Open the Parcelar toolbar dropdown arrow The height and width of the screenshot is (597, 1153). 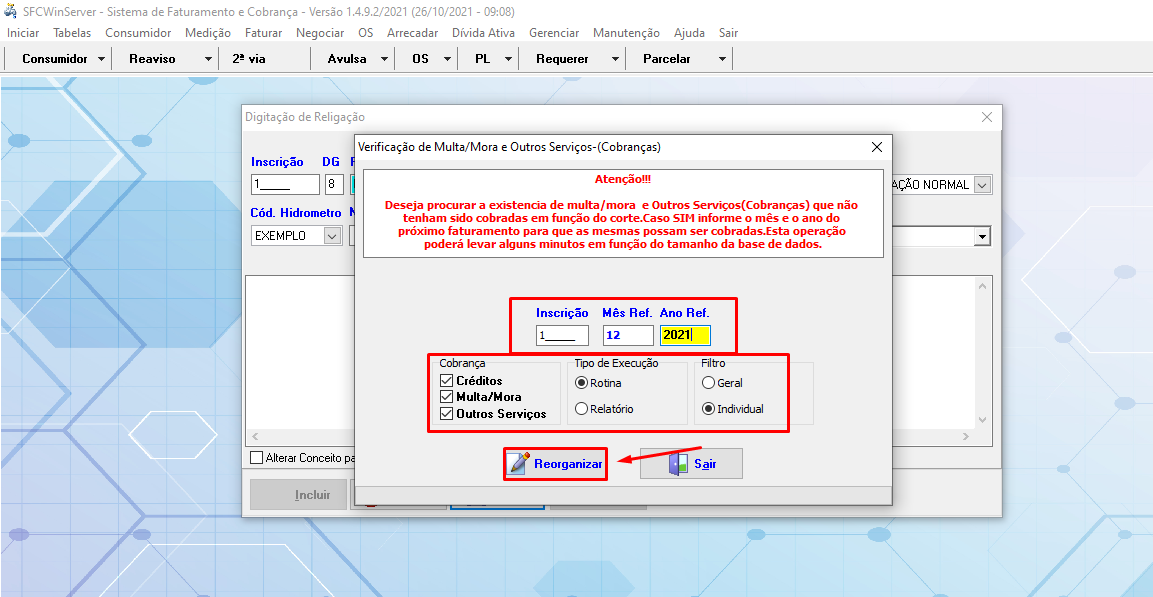[722, 59]
